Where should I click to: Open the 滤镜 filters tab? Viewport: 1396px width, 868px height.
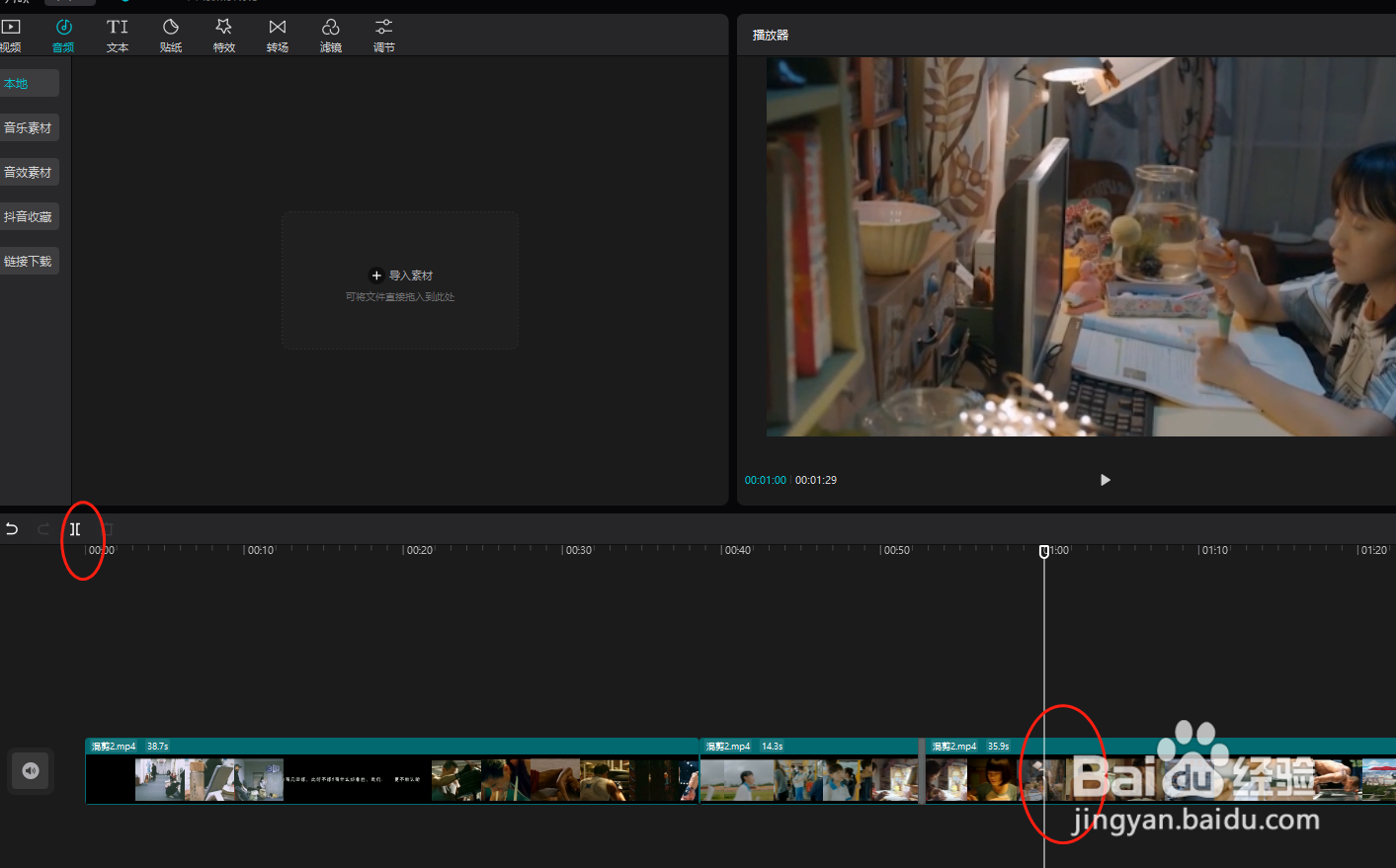(x=331, y=36)
